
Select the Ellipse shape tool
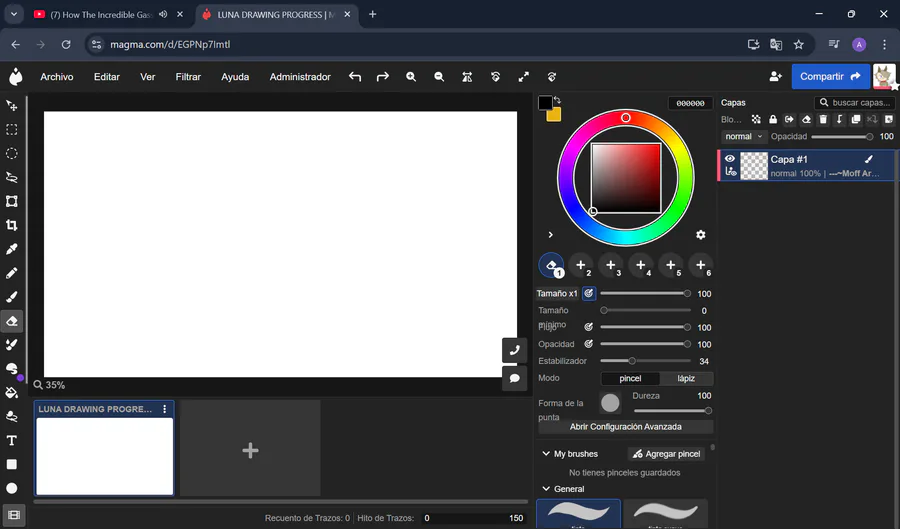coord(11,488)
